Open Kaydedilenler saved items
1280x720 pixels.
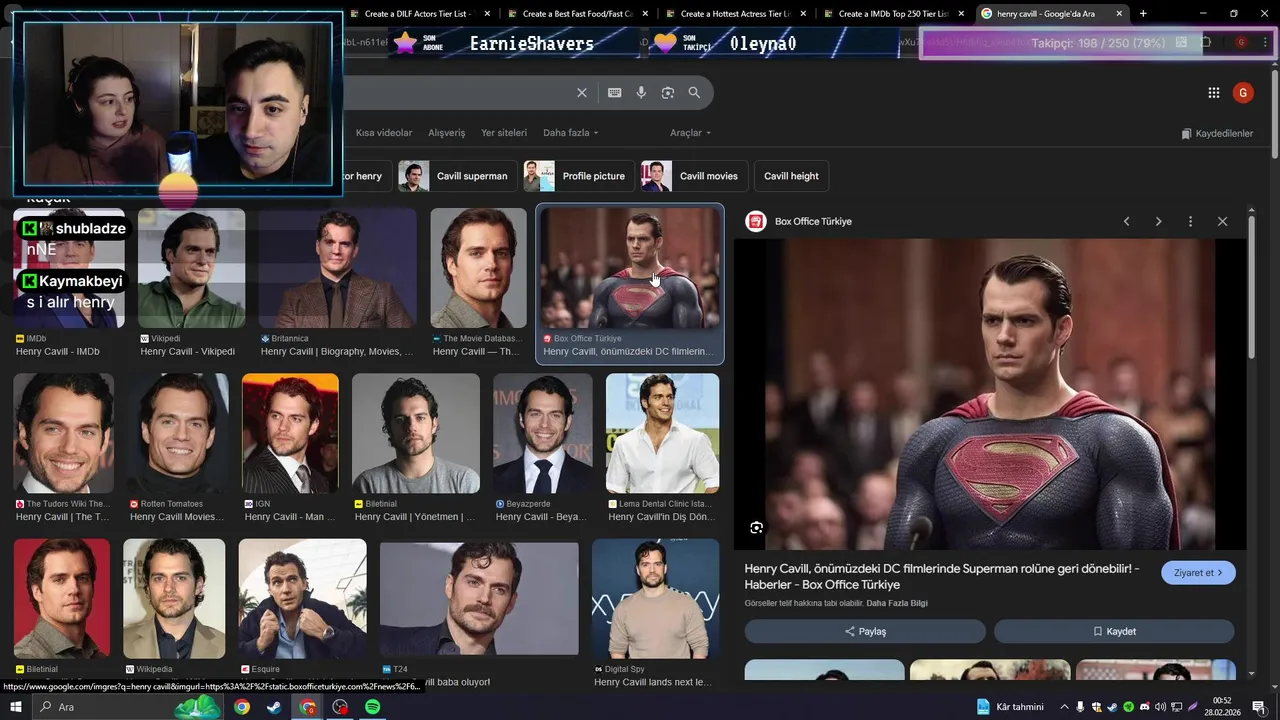click(x=1216, y=133)
